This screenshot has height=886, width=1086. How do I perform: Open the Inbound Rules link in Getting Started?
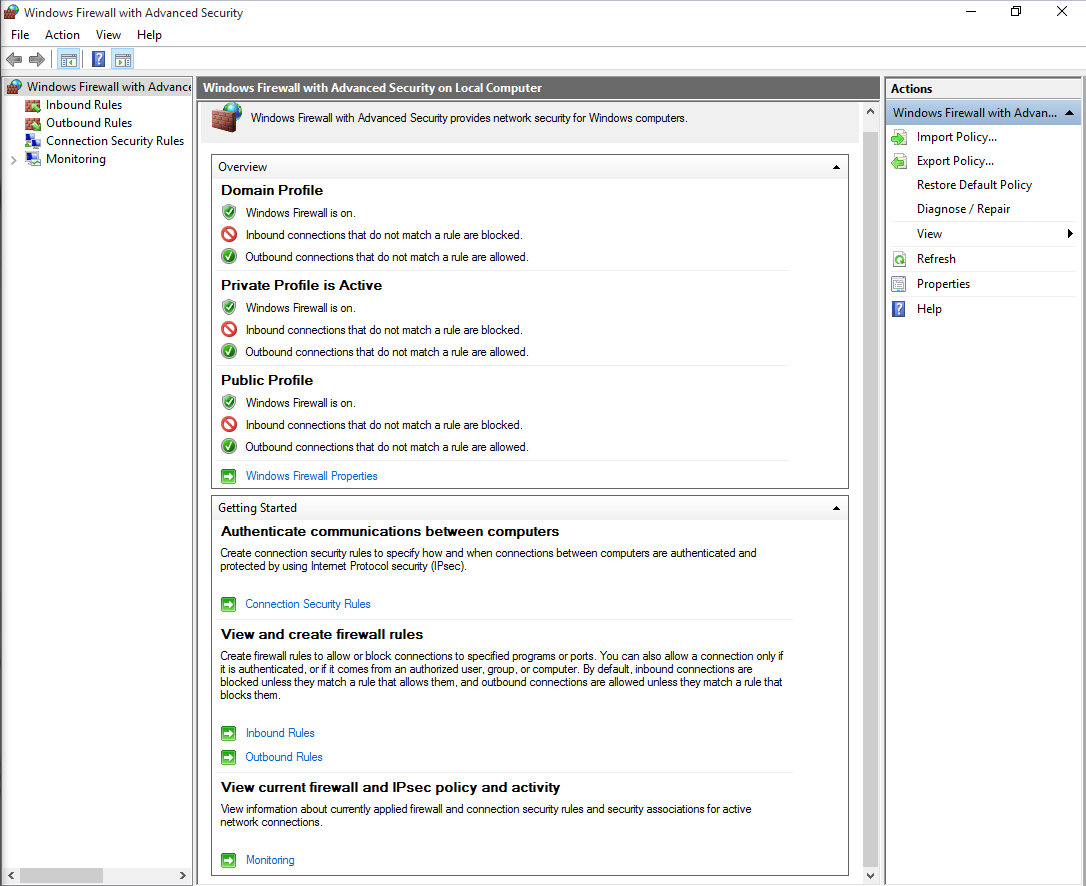tap(280, 734)
